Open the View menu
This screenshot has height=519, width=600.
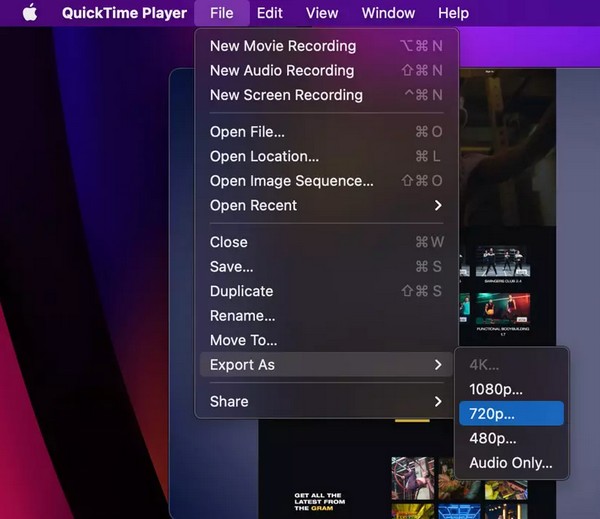click(x=322, y=13)
